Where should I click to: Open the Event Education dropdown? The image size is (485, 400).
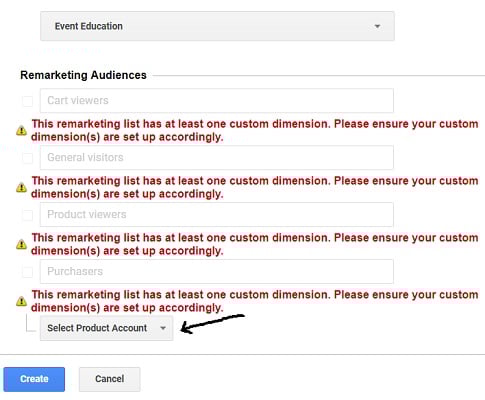pyautogui.click(x=217, y=26)
